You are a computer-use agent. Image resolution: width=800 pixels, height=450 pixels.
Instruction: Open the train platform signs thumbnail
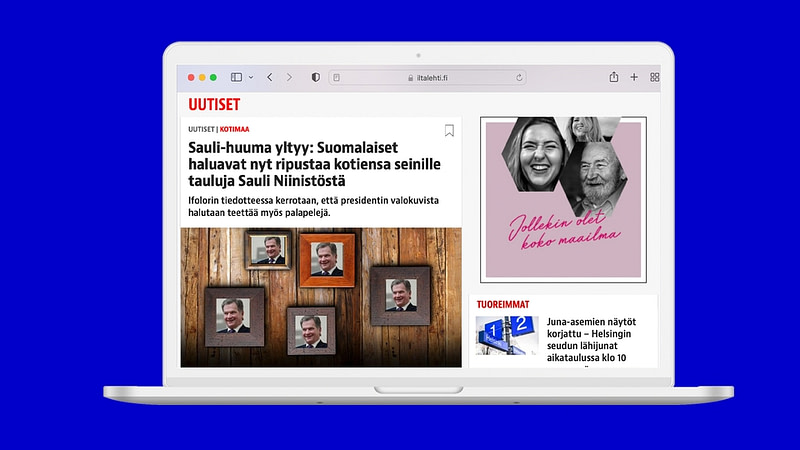coord(507,335)
